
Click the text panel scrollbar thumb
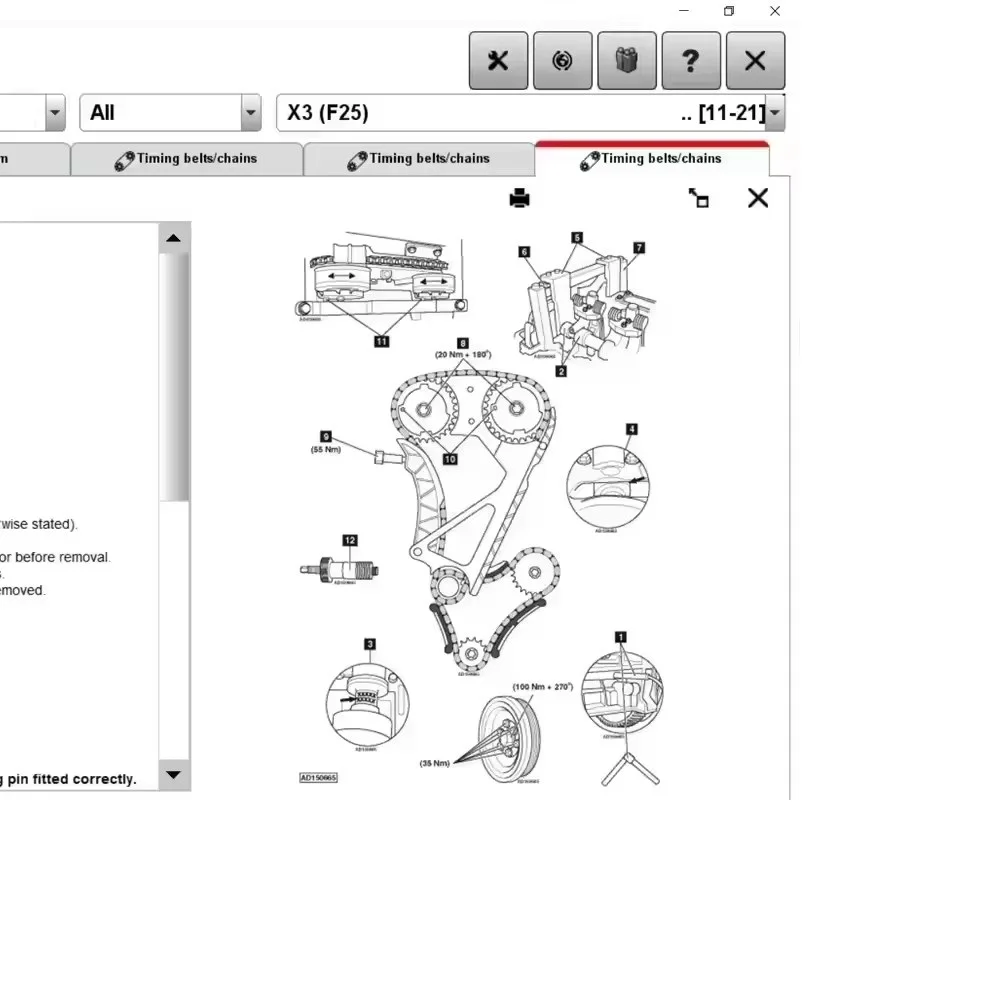[173, 377]
